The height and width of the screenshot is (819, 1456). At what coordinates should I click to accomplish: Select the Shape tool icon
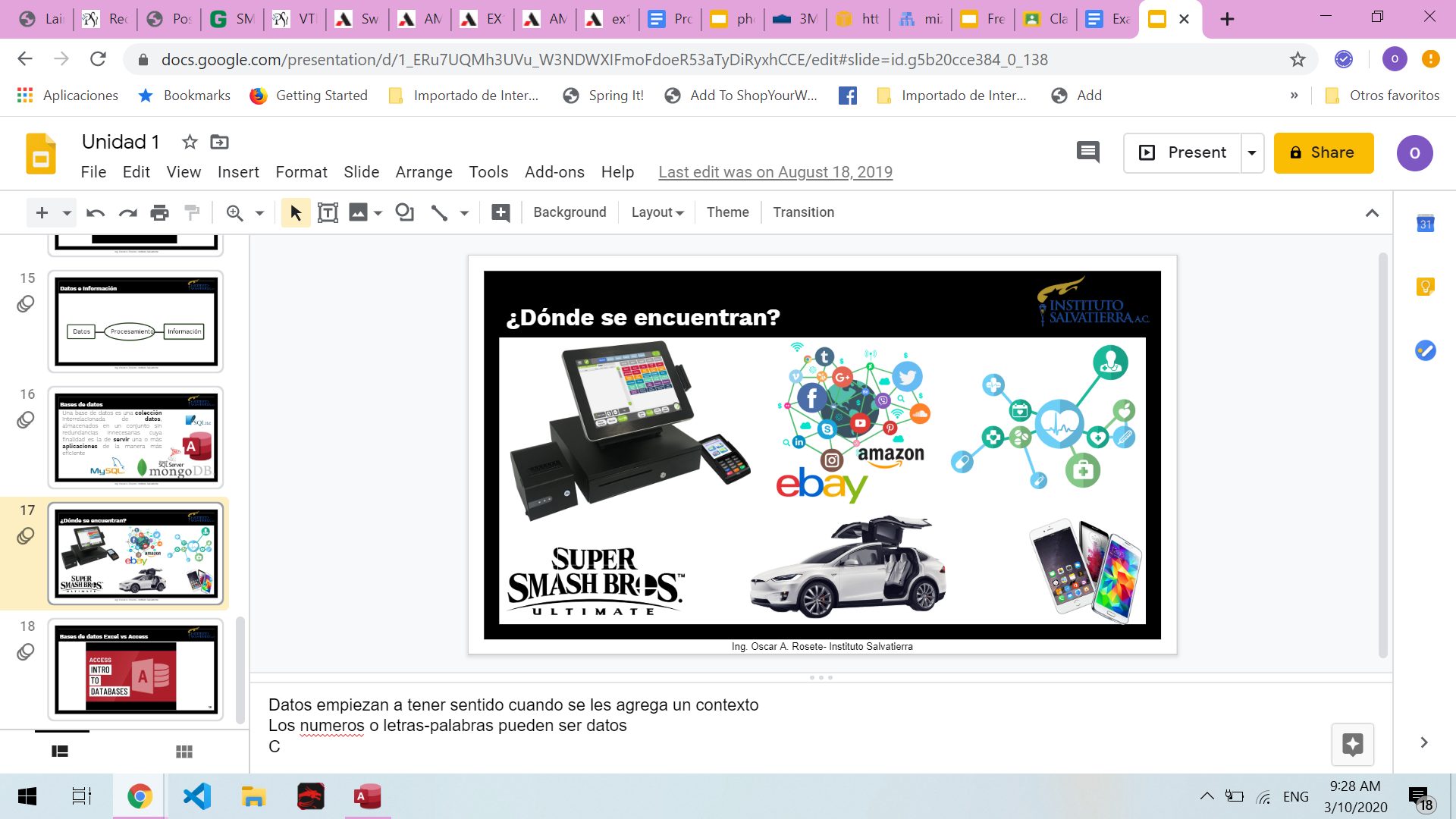coord(405,213)
